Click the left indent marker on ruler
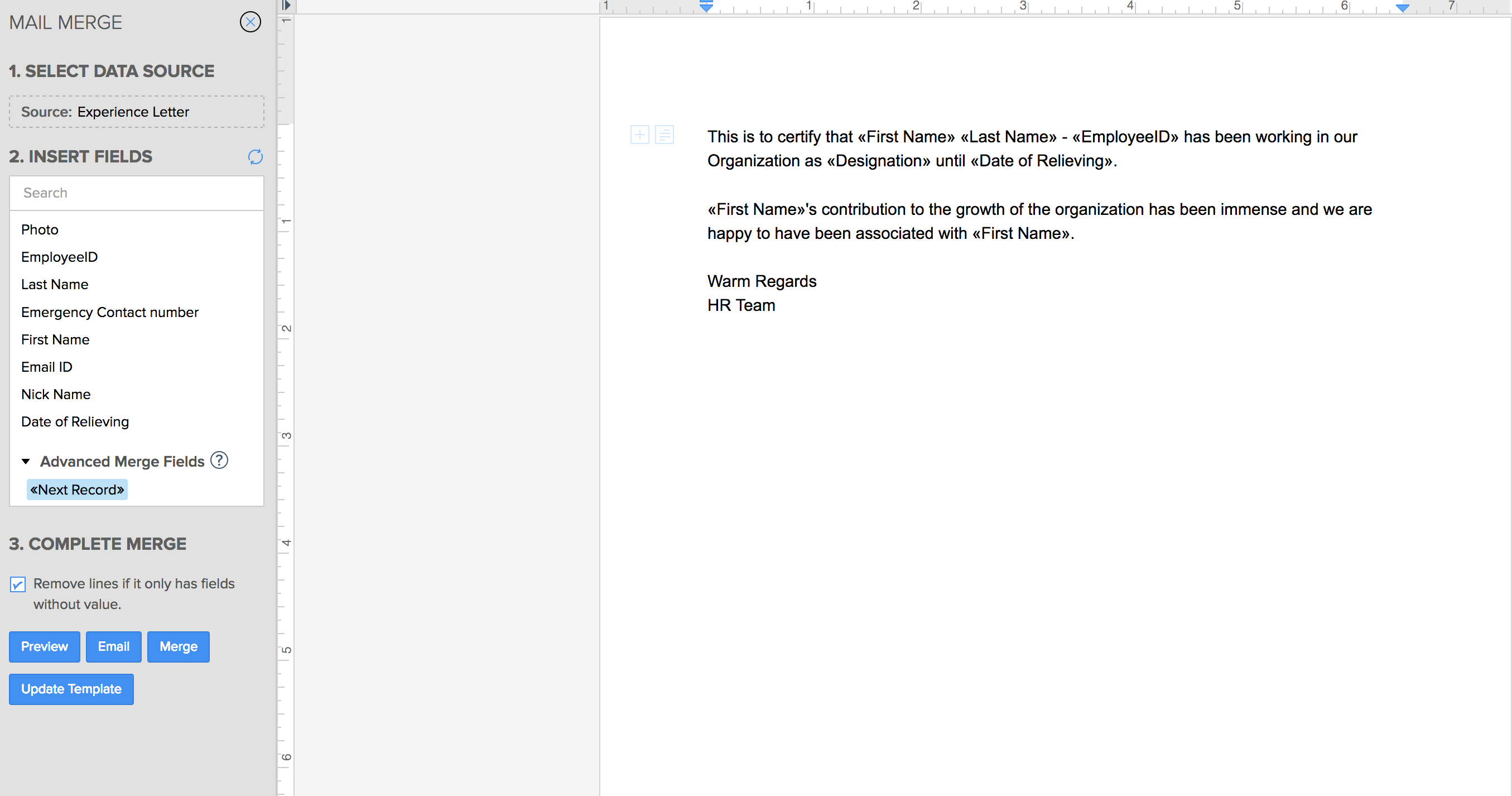Viewport: 1512px width, 796px height. click(706, 7)
